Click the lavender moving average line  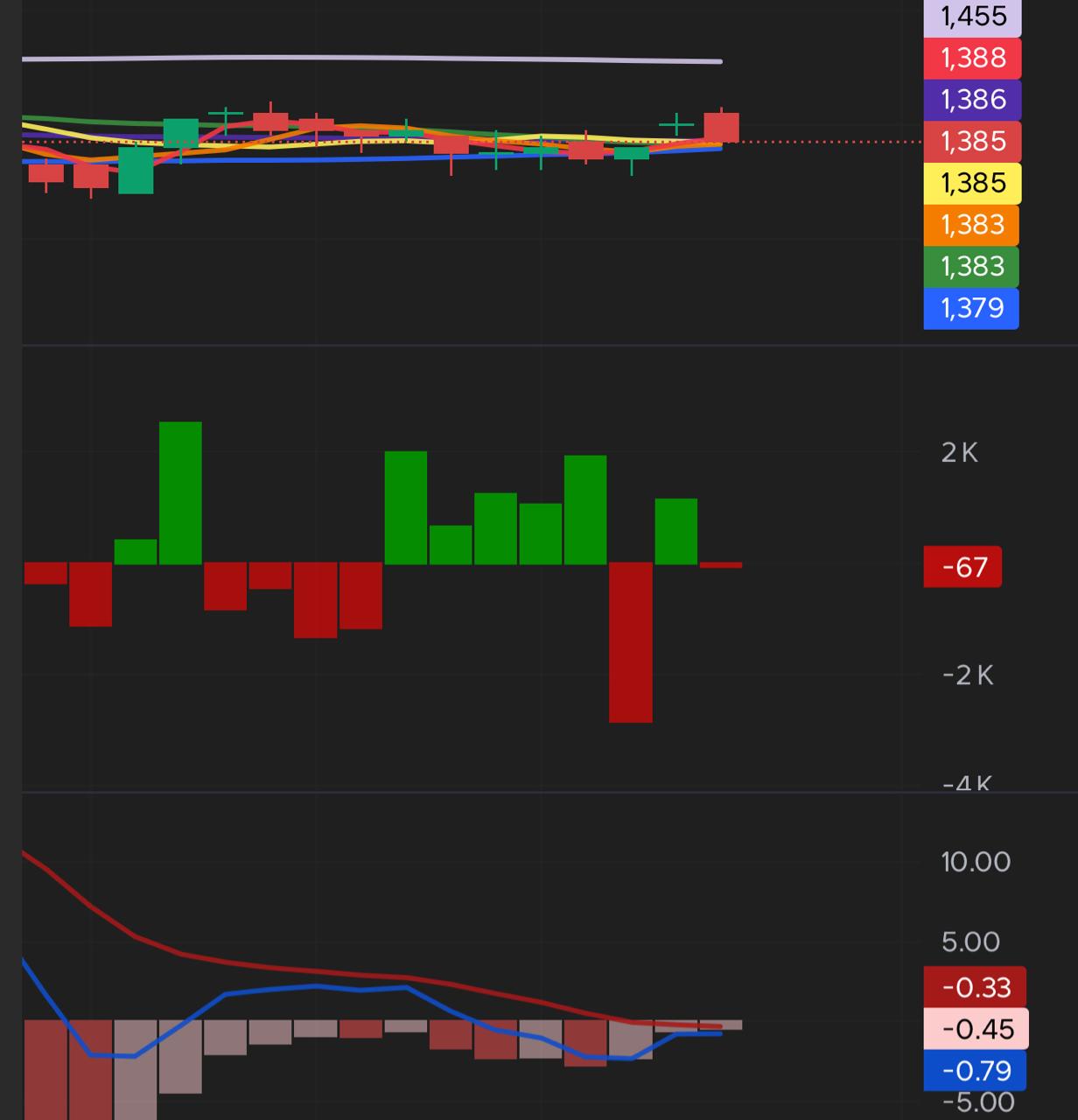(x=372, y=59)
